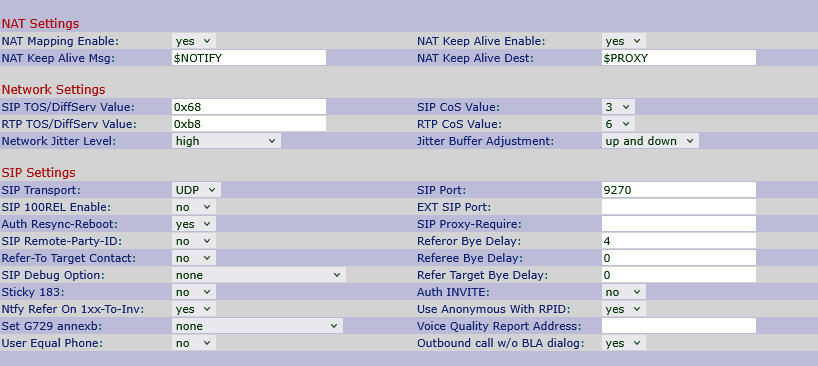Screen dimensions: 818x366
Task: Open the SIP Remote-Party-ID dropdown
Action: [194, 241]
